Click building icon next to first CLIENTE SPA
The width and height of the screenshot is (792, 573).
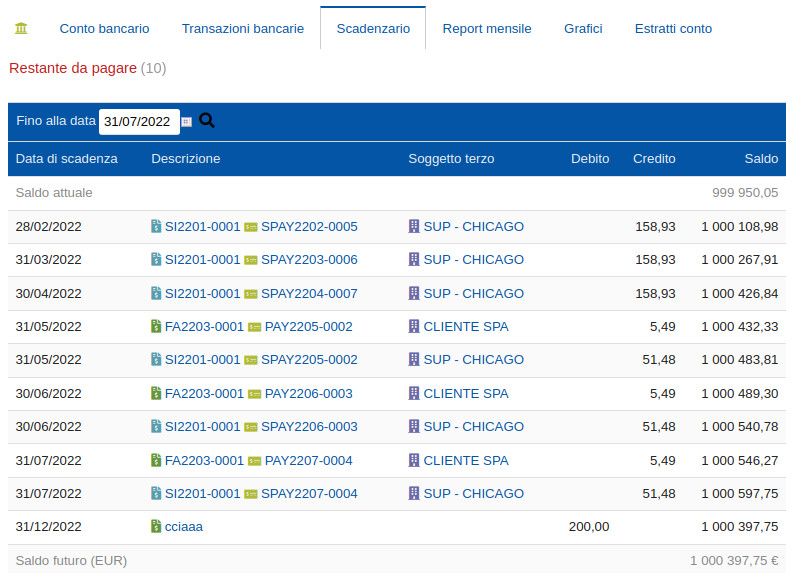414,327
